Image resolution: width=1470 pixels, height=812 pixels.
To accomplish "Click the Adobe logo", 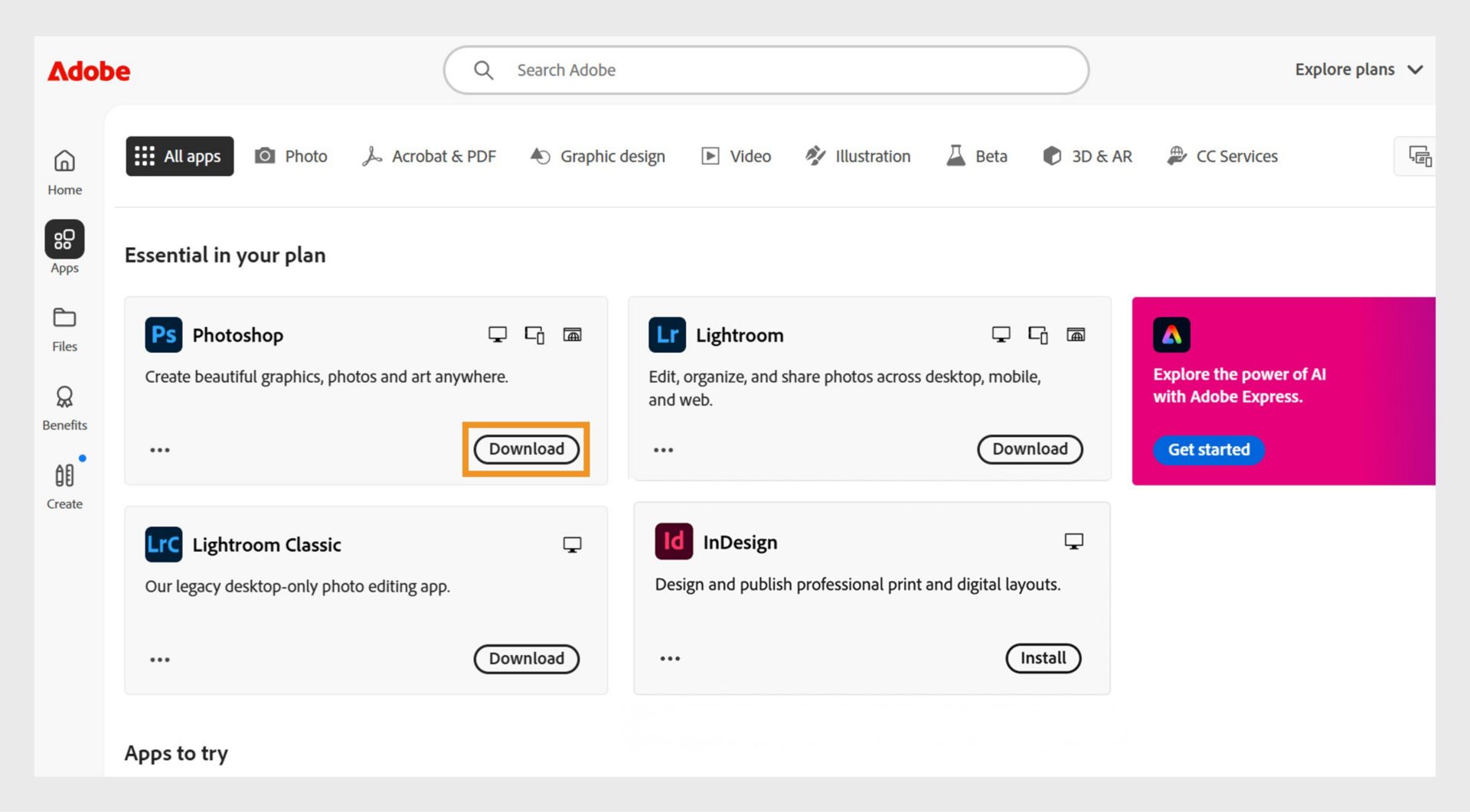I will 89,71.
